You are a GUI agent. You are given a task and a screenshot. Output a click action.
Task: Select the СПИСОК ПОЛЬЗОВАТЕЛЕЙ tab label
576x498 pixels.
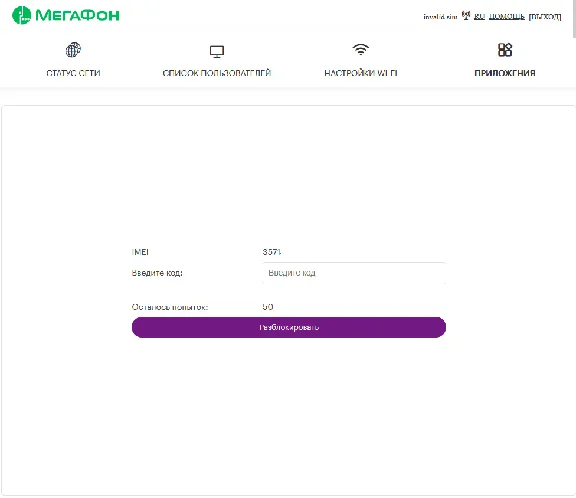217,73
